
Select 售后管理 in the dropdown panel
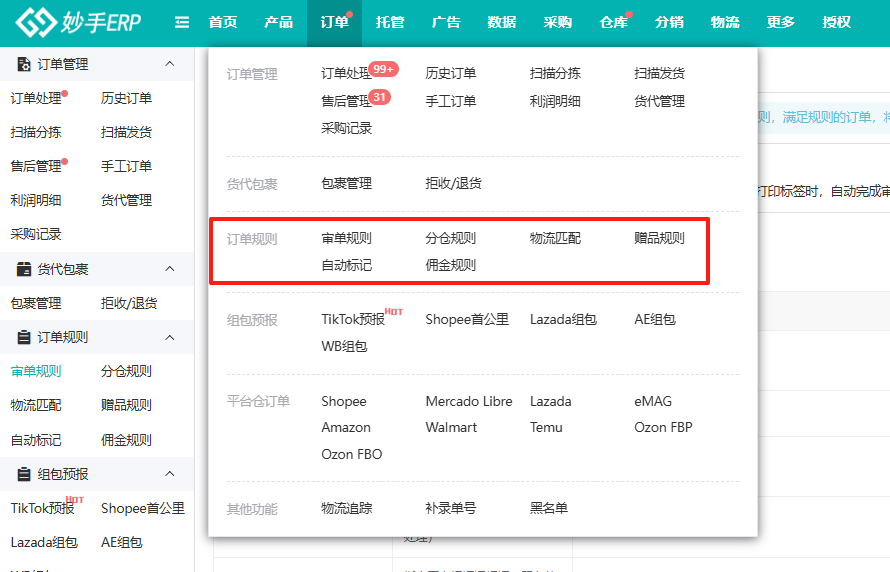pos(346,101)
